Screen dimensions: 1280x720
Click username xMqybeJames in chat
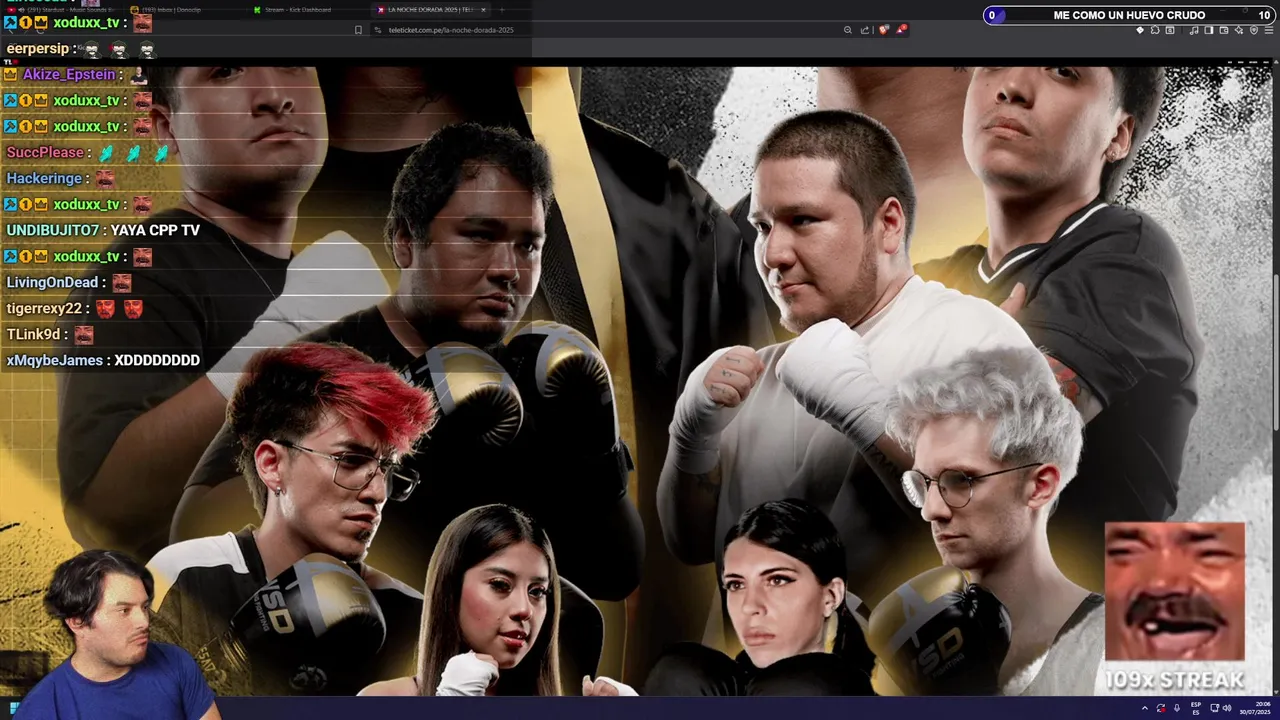click(x=54, y=361)
